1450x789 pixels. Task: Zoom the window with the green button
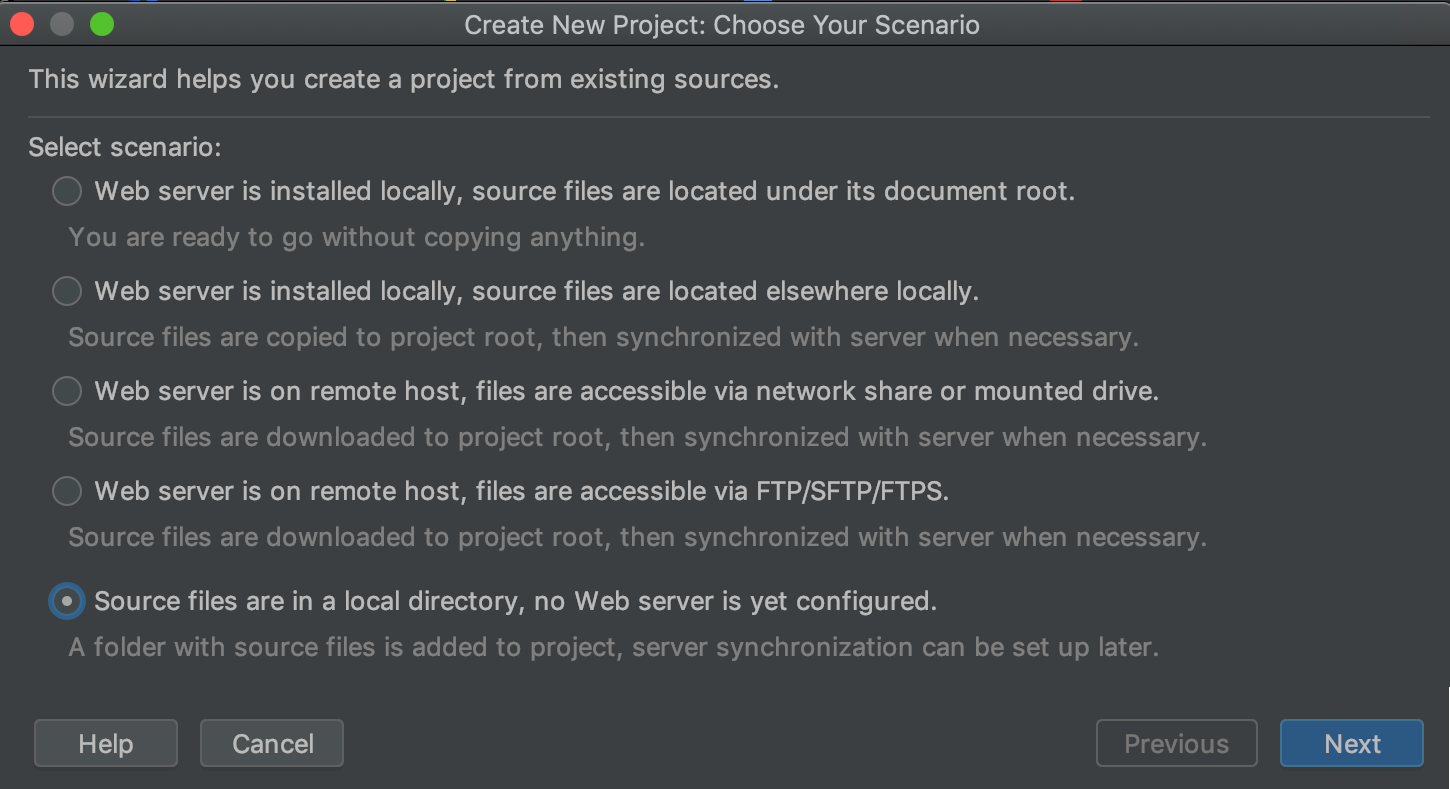(101, 24)
